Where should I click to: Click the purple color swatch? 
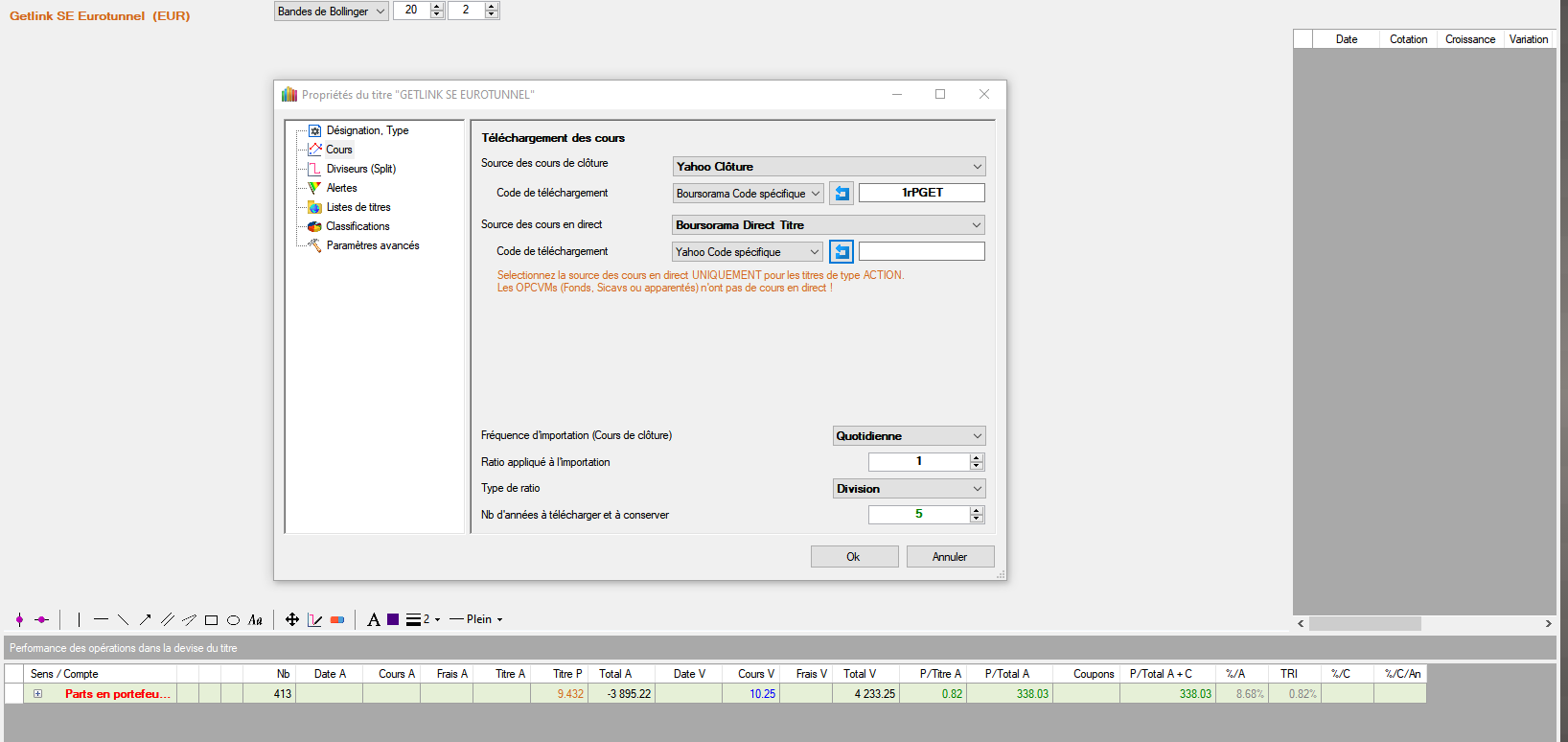(393, 620)
